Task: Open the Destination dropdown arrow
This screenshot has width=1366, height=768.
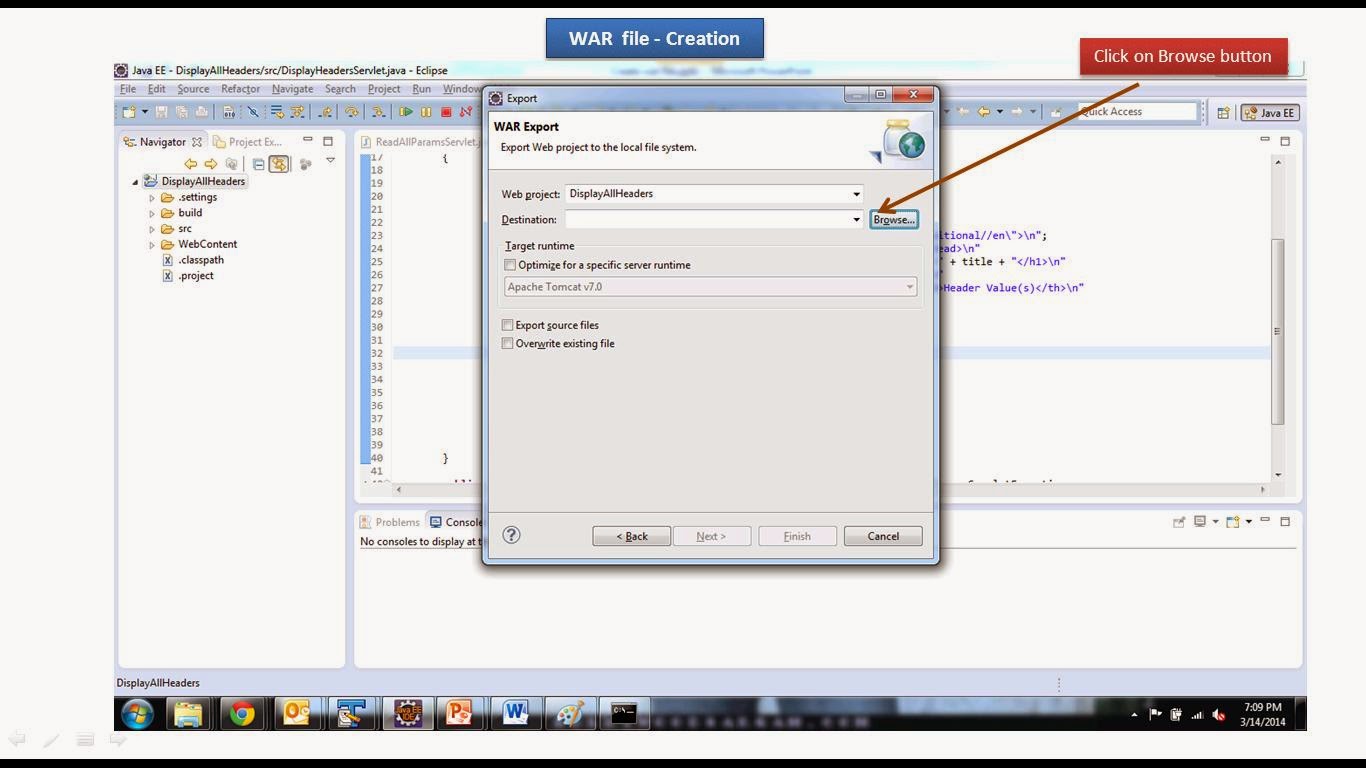Action: click(x=856, y=219)
